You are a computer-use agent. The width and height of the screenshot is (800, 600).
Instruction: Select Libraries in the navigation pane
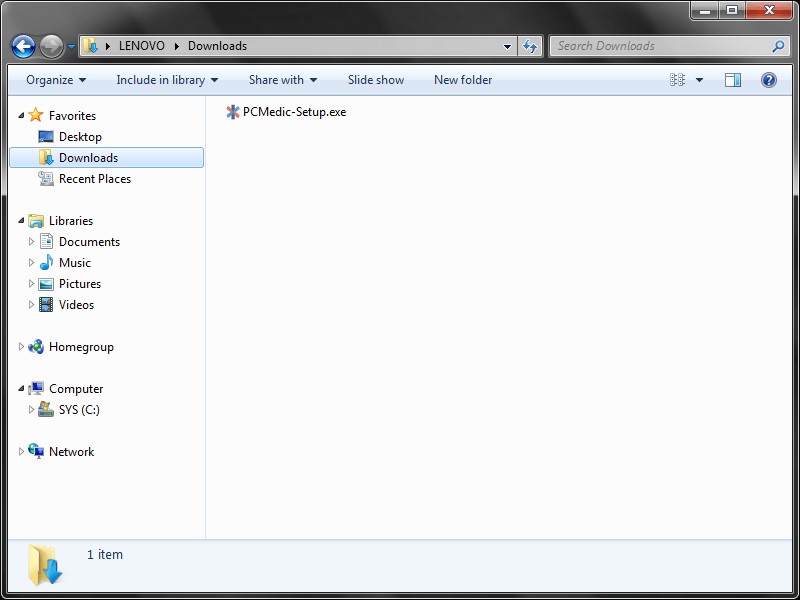tap(71, 221)
